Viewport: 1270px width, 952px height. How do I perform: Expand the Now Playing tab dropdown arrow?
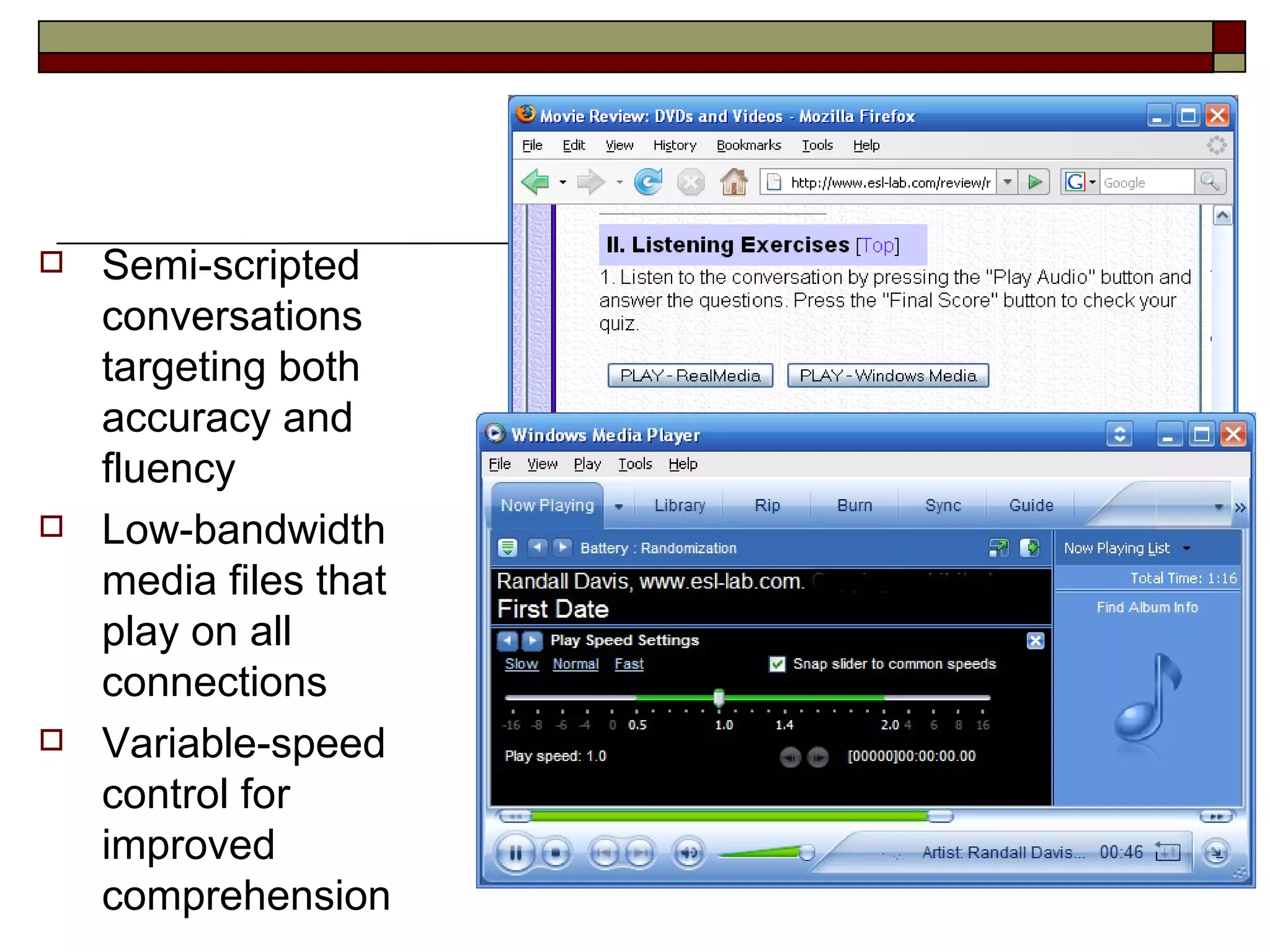tap(618, 506)
